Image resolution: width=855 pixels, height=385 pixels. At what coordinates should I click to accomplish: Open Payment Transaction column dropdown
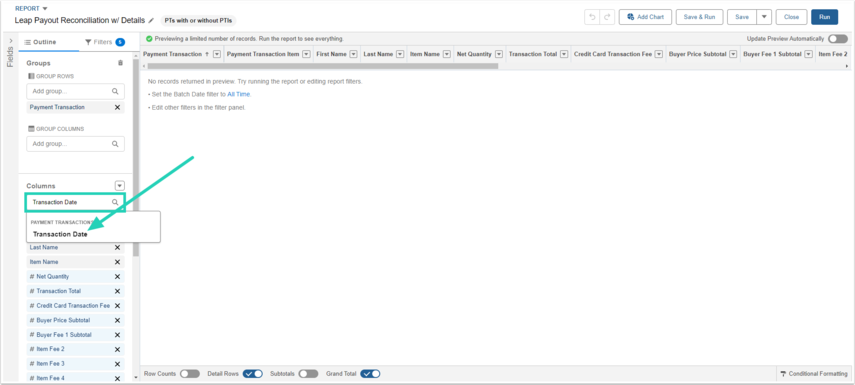(x=216, y=55)
